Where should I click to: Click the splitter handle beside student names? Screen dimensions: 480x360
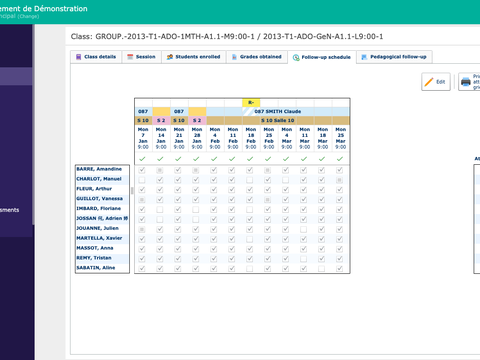(x=132, y=190)
